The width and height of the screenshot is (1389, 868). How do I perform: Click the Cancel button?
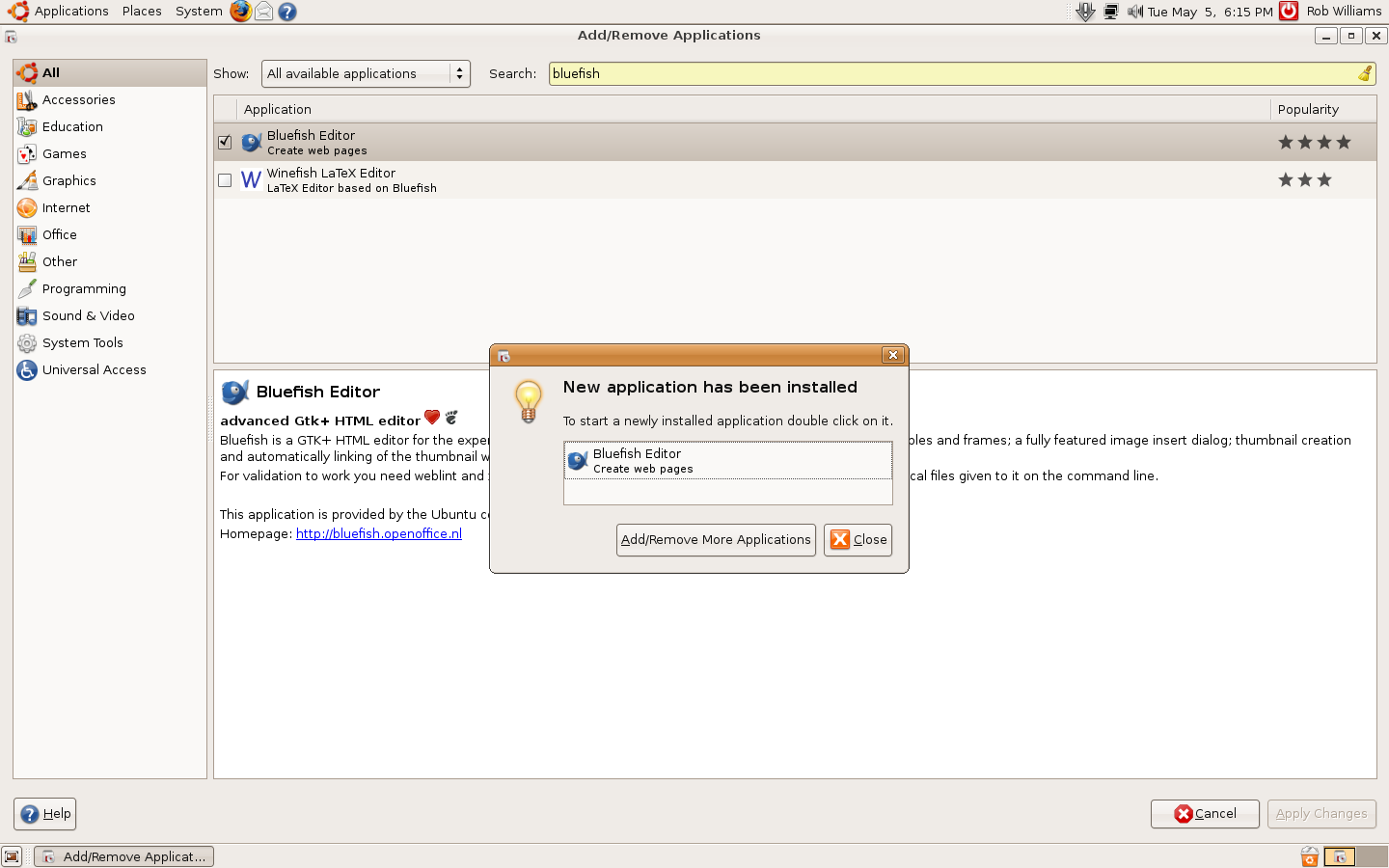coord(1205,814)
